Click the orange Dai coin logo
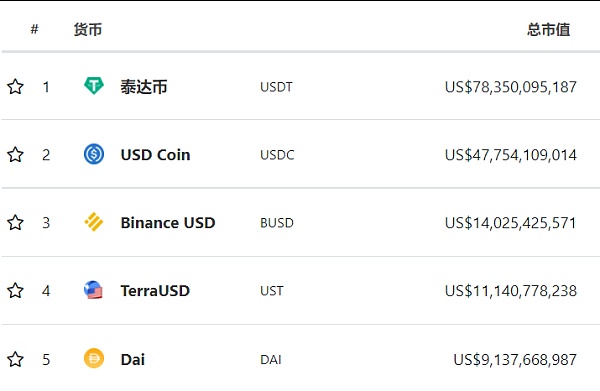The image size is (600, 391). click(x=94, y=358)
